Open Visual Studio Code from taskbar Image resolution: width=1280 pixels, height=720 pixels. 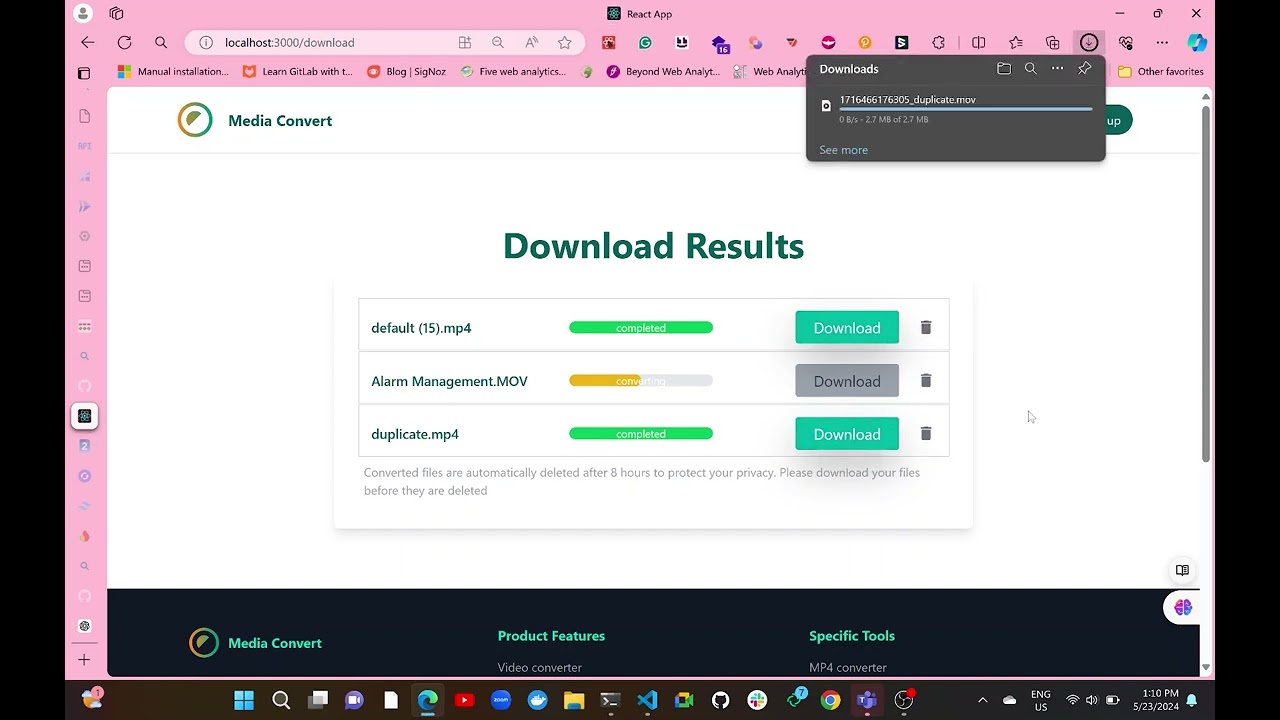[647, 700]
